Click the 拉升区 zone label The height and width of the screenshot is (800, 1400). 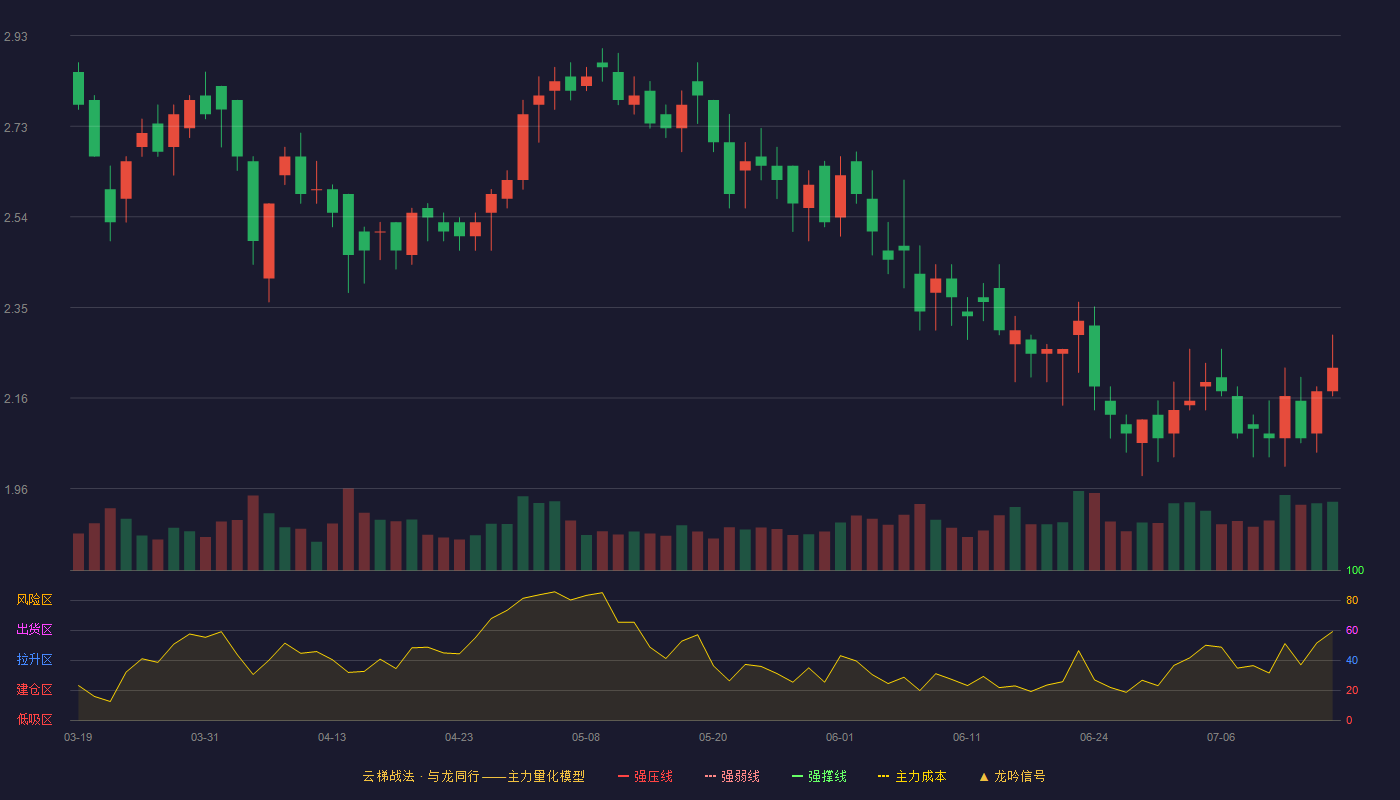tap(34, 660)
